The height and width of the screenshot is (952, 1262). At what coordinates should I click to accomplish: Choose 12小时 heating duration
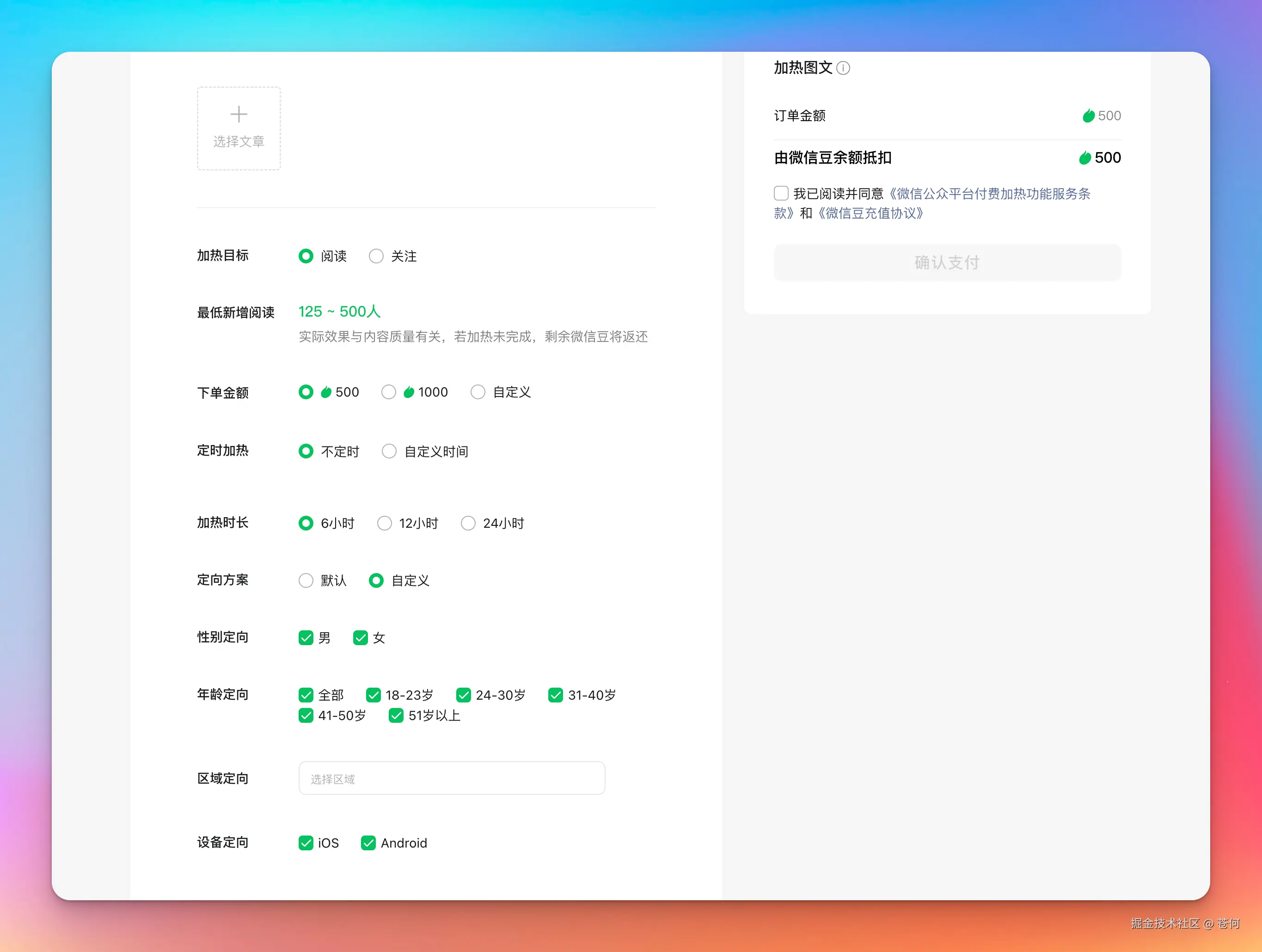(x=384, y=523)
